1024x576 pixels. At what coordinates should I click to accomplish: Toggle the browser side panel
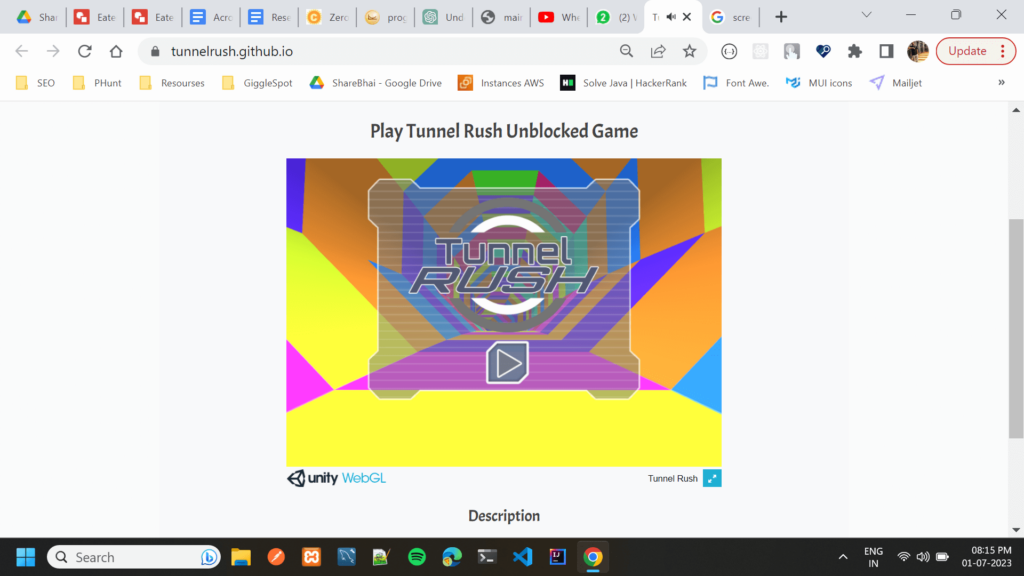click(886, 51)
